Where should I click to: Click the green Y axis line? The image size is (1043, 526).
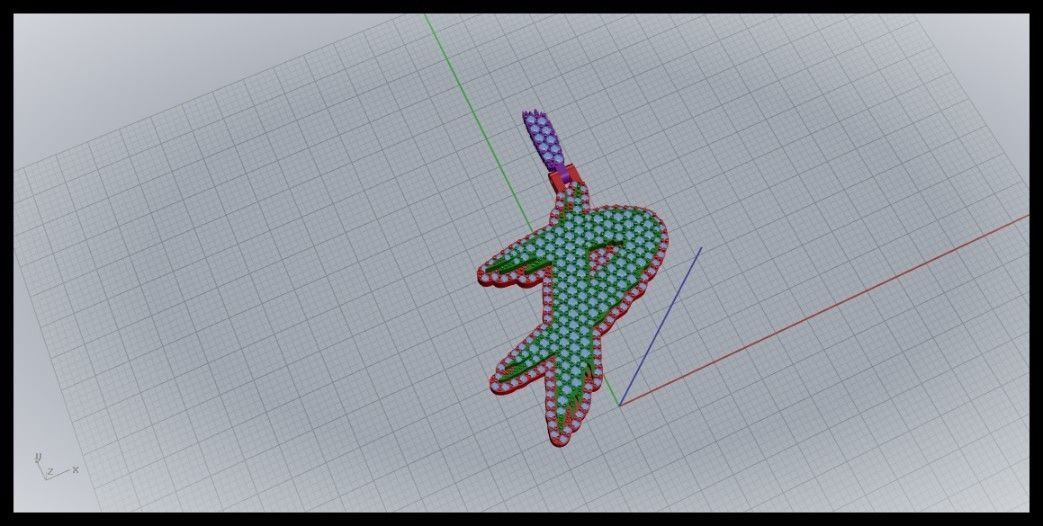[478, 124]
